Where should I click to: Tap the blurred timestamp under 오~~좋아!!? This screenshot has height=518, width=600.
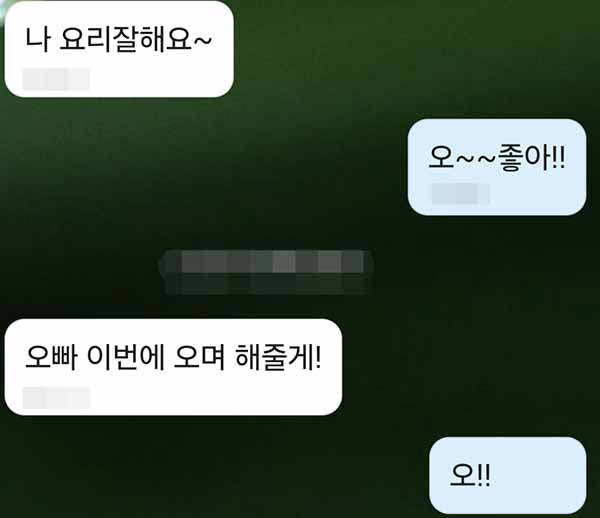tap(460, 194)
